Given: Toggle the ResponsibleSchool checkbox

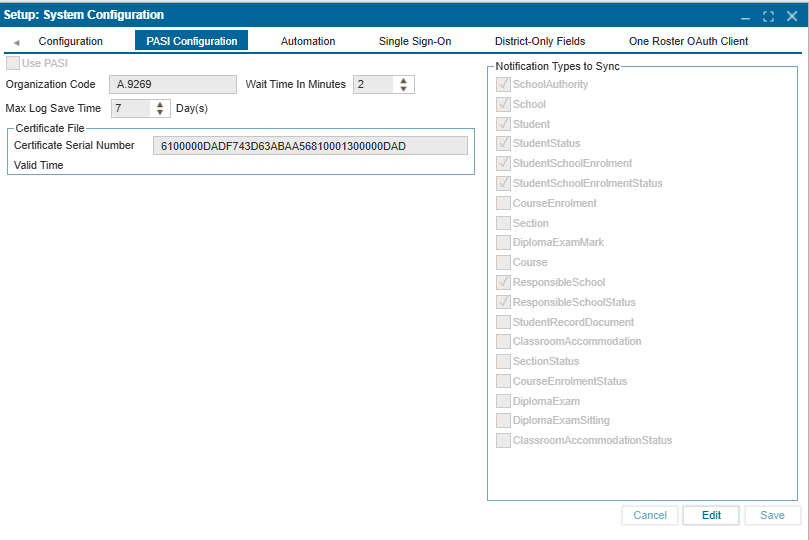Looking at the screenshot, I should (x=503, y=282).
